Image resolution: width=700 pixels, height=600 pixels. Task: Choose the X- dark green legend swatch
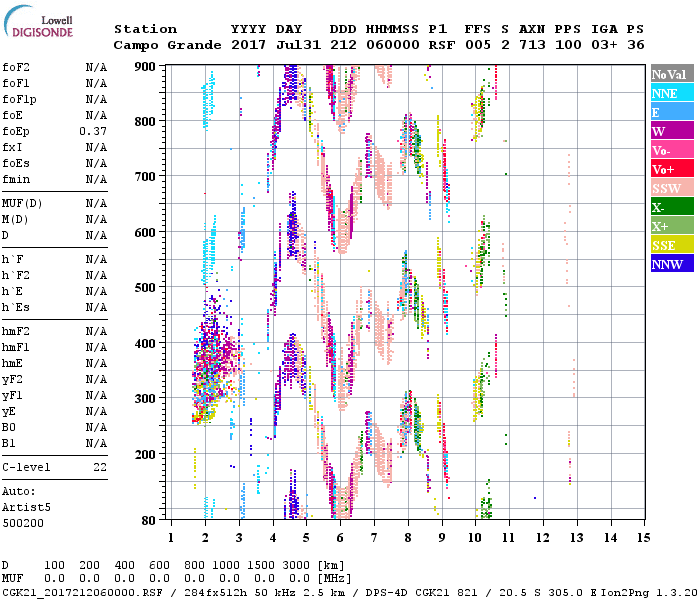(671, 207)
